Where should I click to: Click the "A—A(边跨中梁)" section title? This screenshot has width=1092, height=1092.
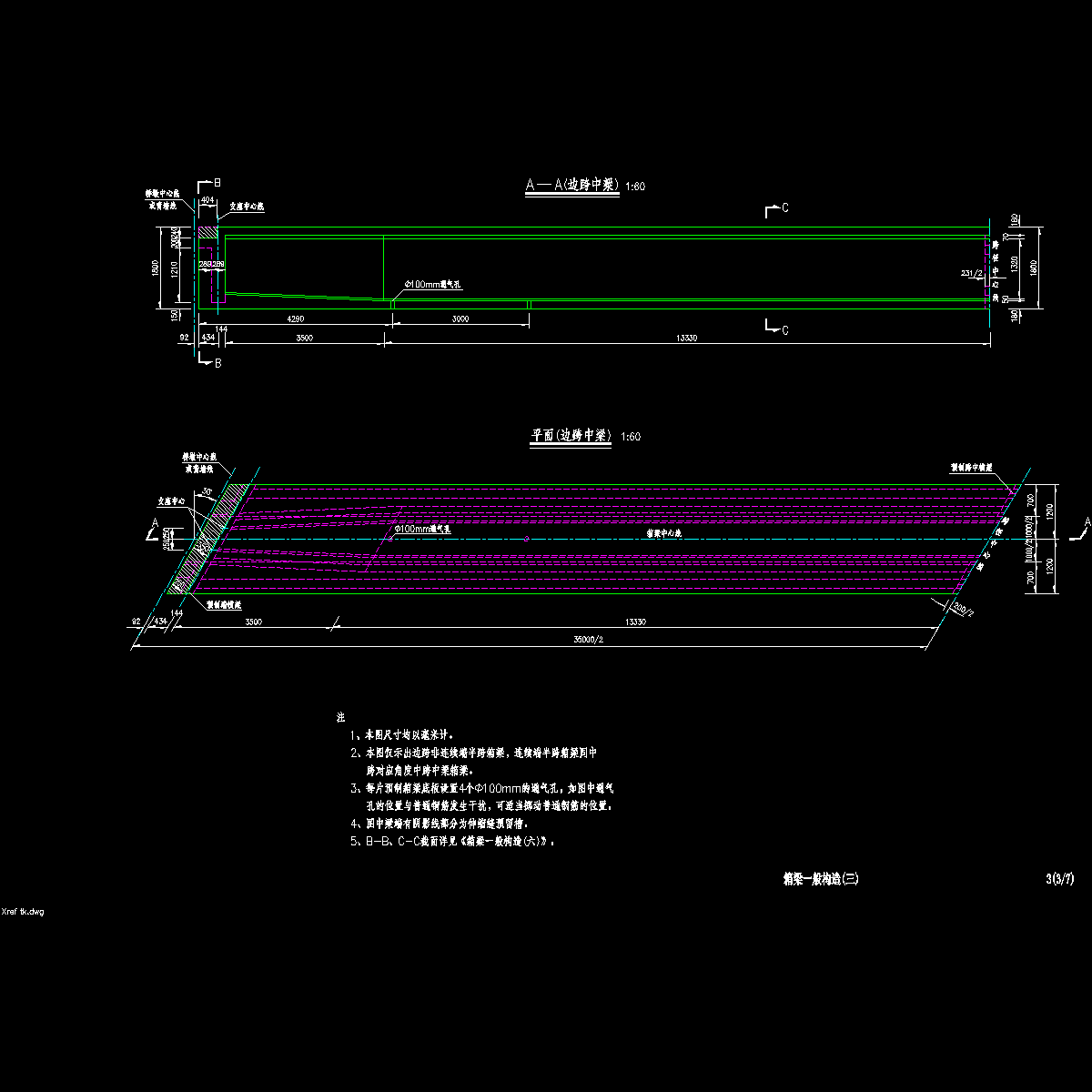(x=574, y=186)
